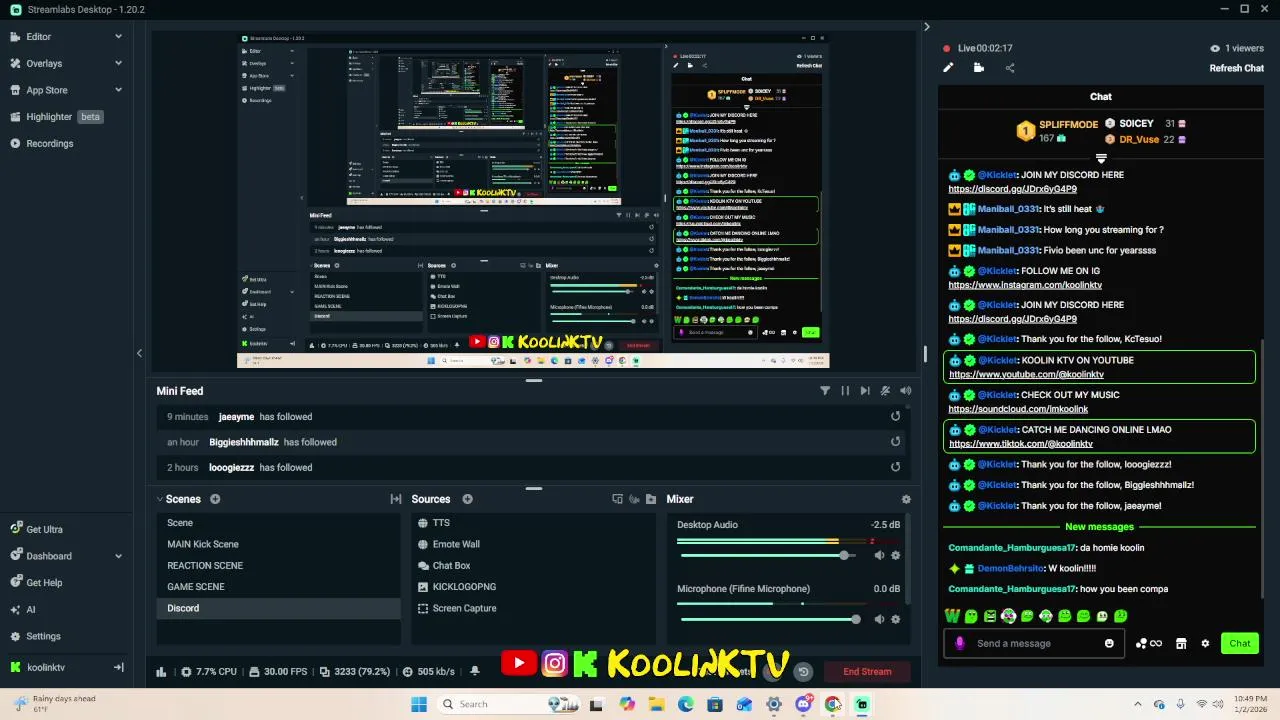
Task: Pause the Mini Feed alert queue
Action: coord(845,391)
